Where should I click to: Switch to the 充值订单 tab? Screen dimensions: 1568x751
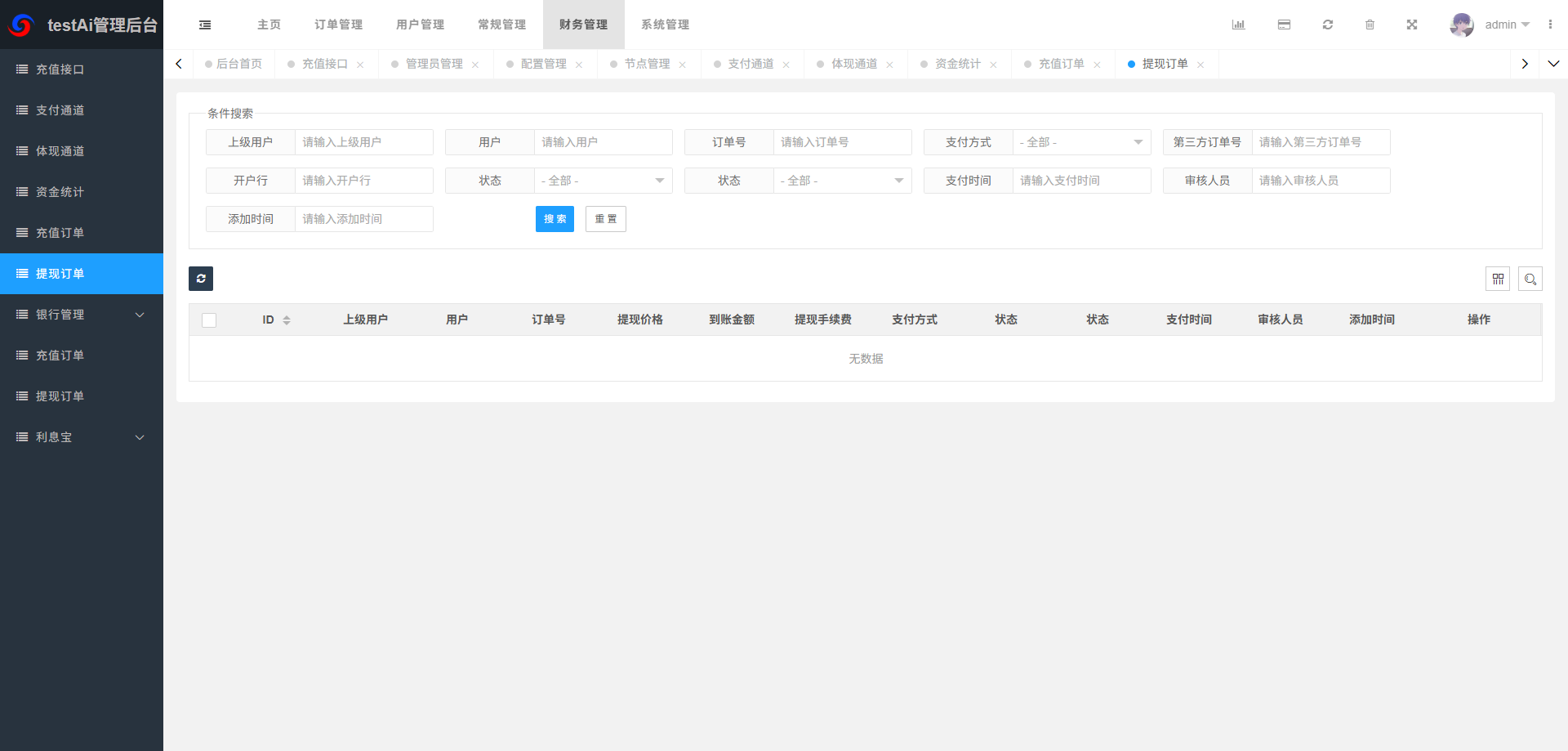coord(1062,63)
